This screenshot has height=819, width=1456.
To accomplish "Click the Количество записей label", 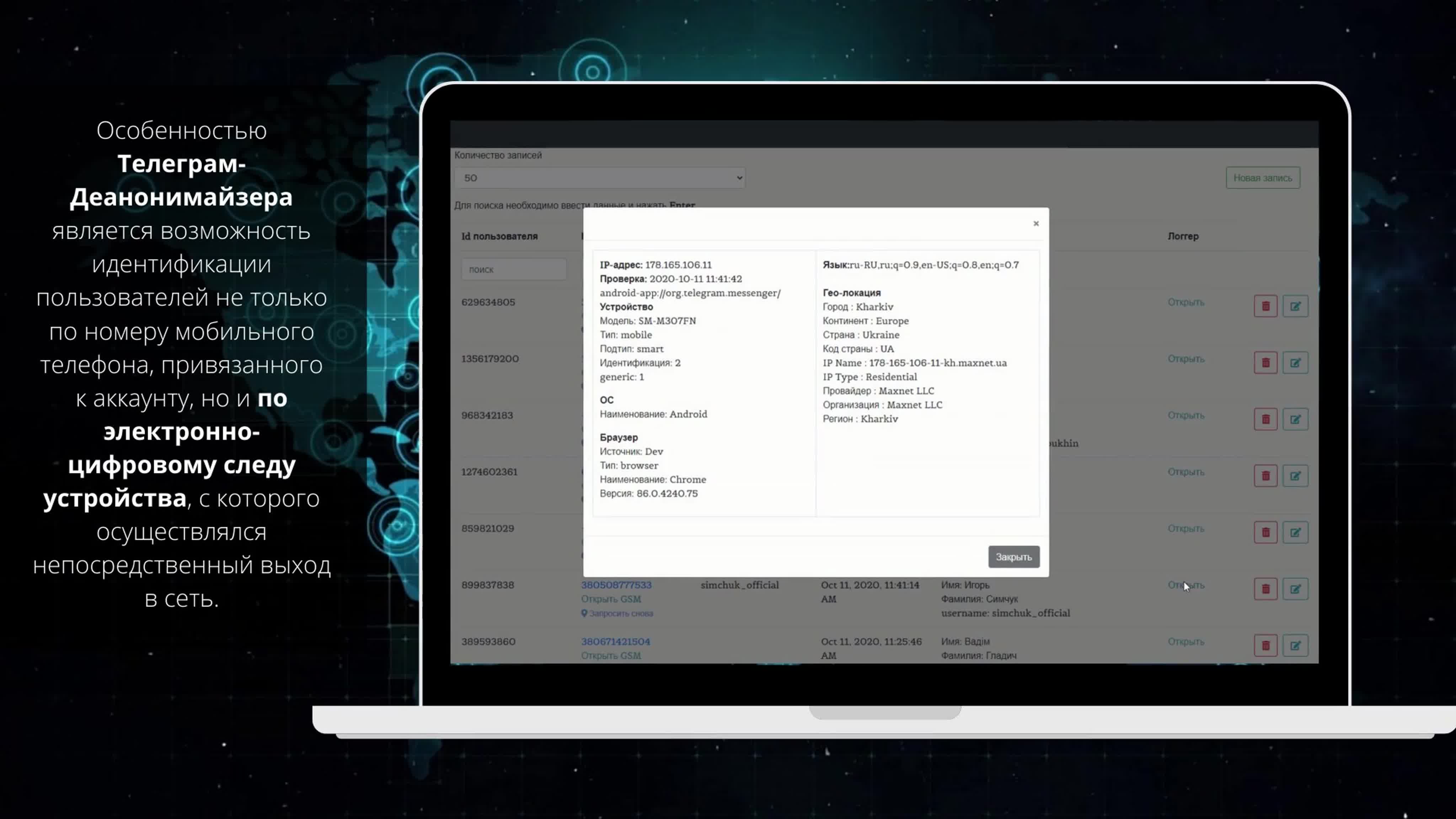I will (497, 155).
